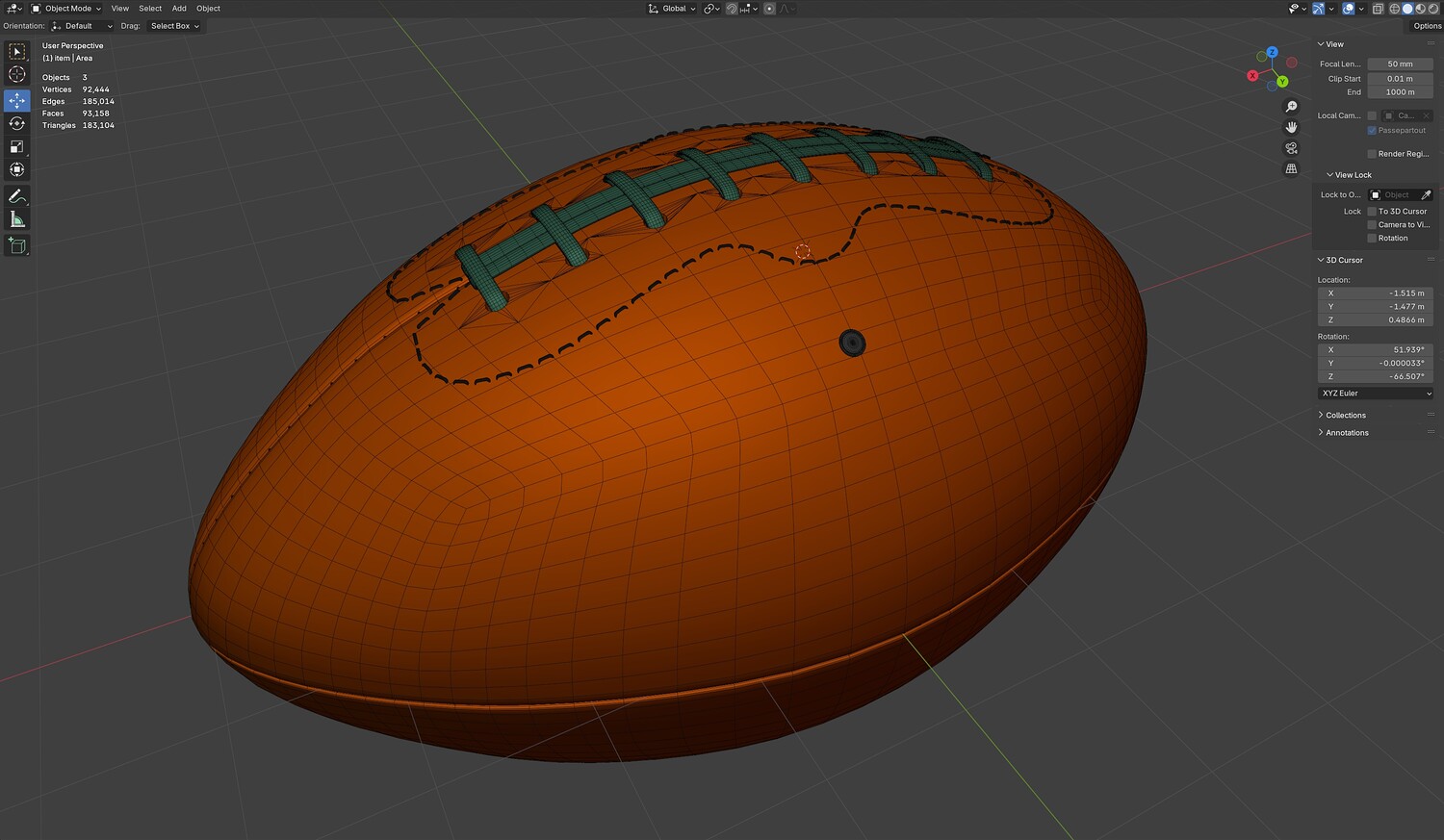
Task: Open the snapping options dropdown
Action: pyautogui.click(x=748, y=9)
